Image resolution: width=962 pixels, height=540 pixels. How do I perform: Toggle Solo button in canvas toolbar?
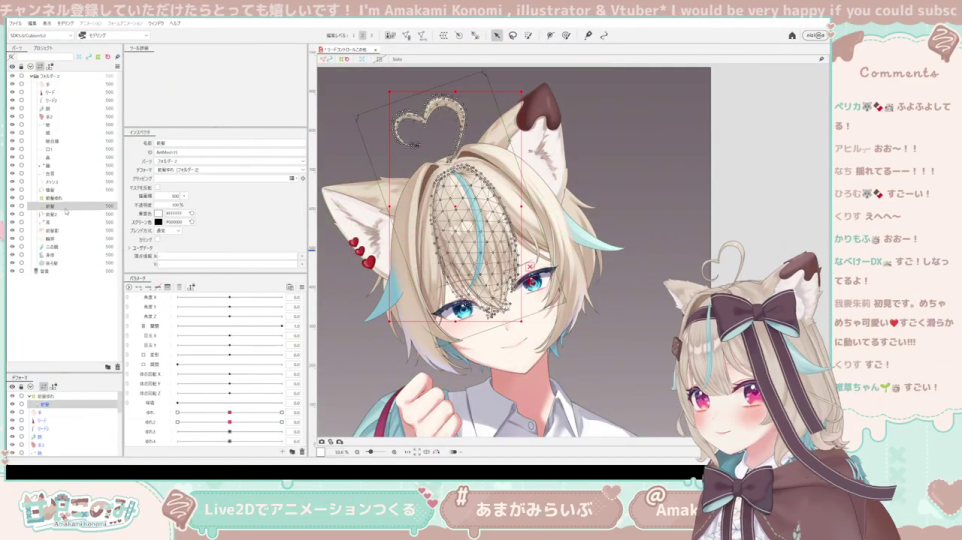[x=397, y=60]
